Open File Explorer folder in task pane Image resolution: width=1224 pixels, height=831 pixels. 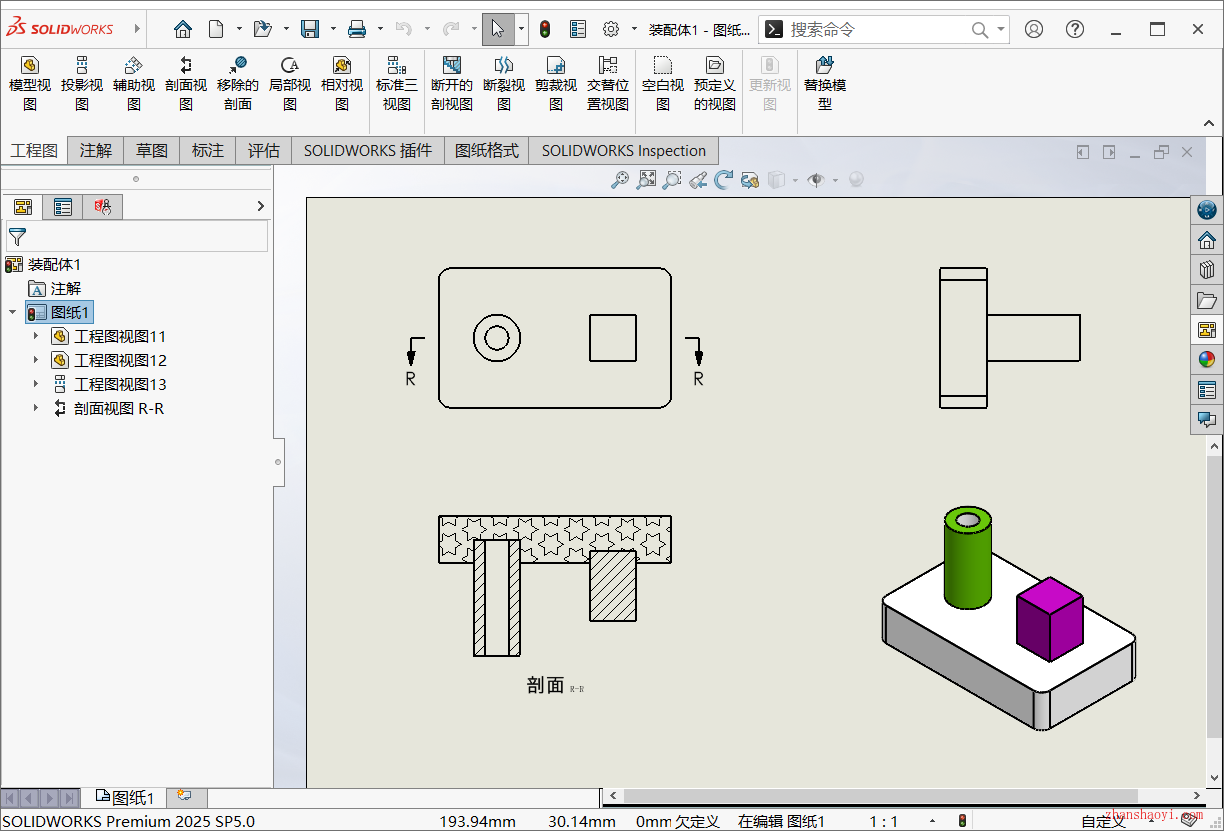1207,300
